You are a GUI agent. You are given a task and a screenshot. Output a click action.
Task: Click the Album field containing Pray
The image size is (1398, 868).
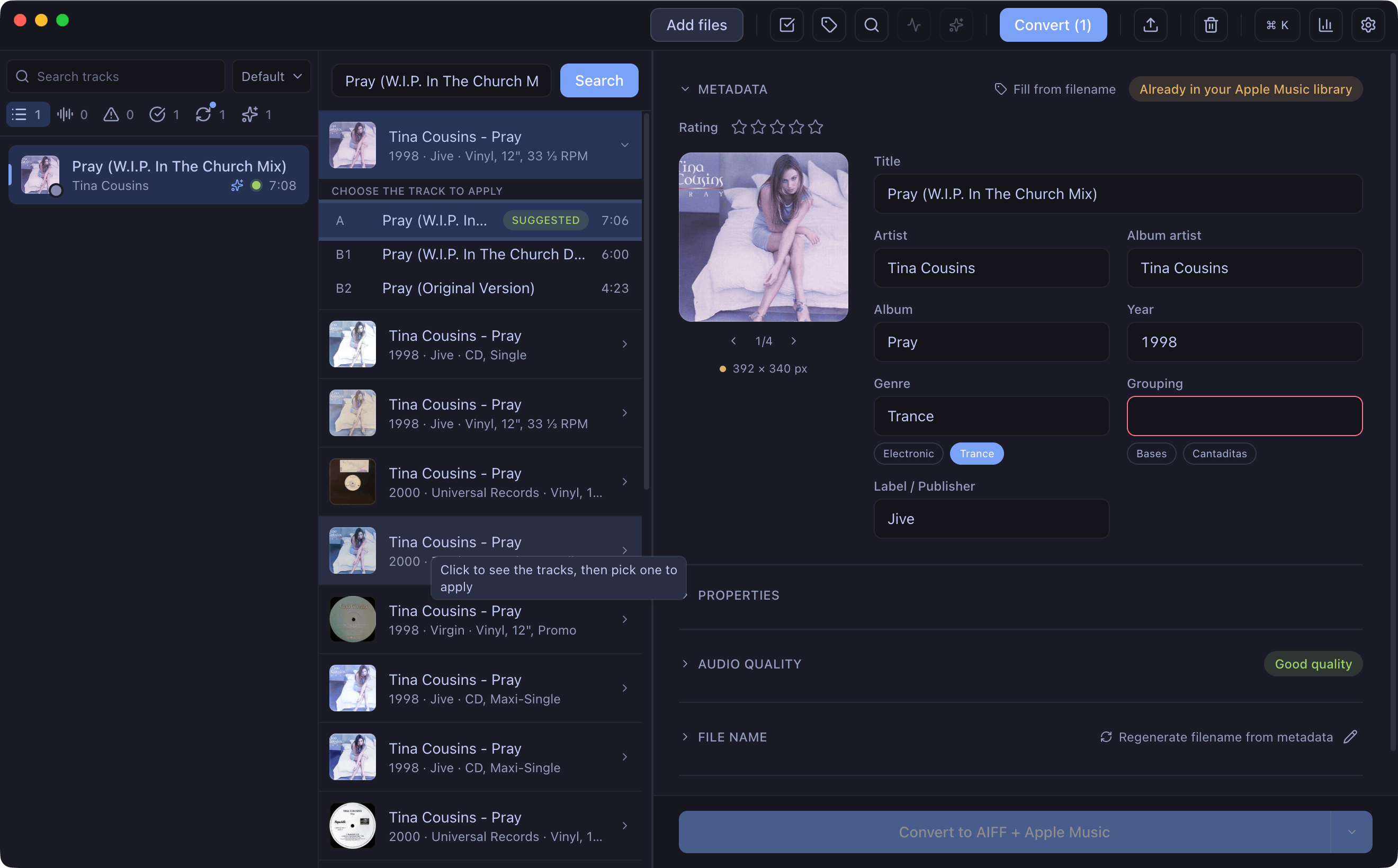pyautogui.click(x=991, y=342)
